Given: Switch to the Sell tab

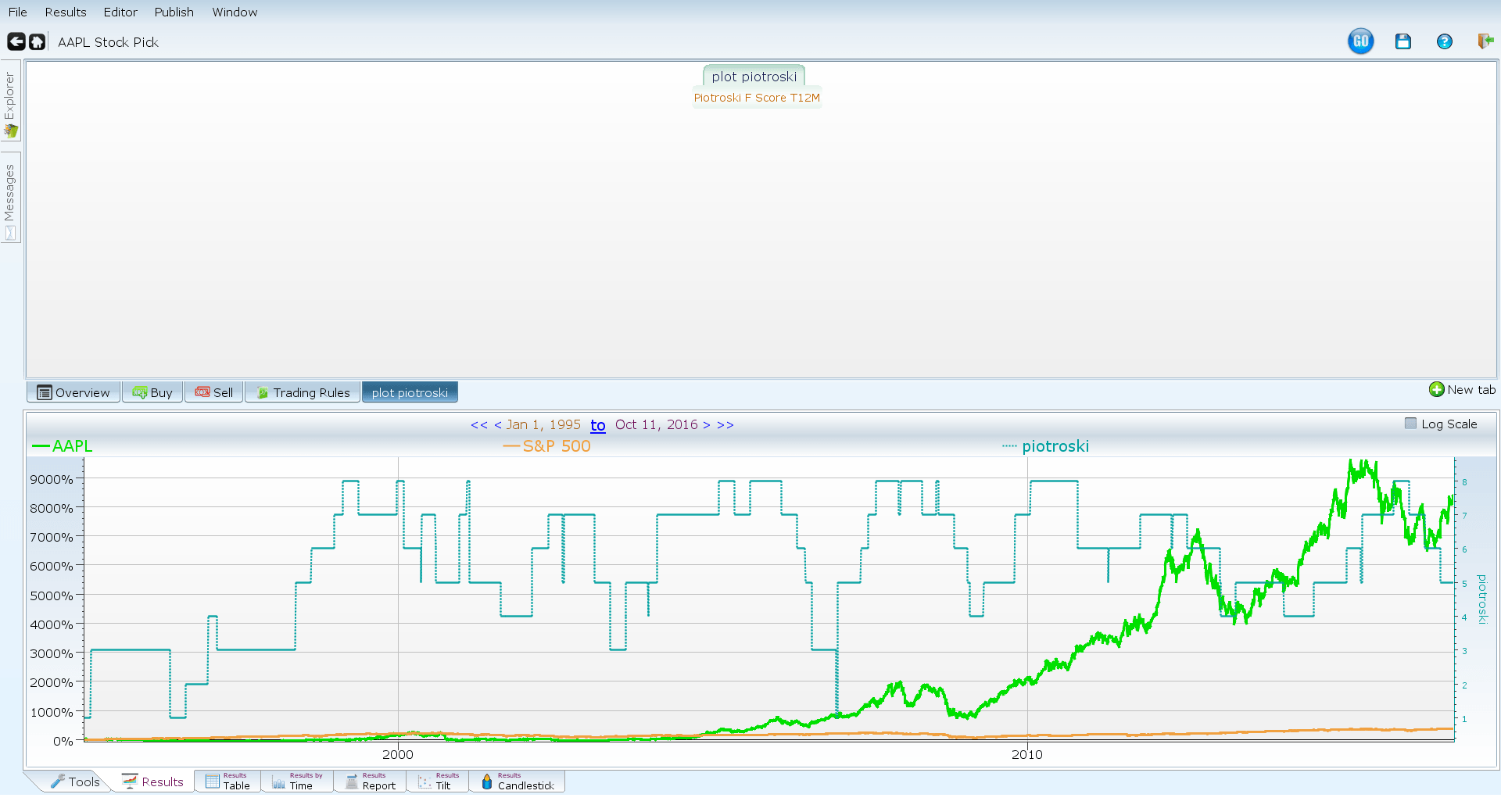Looking at the screenshot, I should tap(214, 392).
